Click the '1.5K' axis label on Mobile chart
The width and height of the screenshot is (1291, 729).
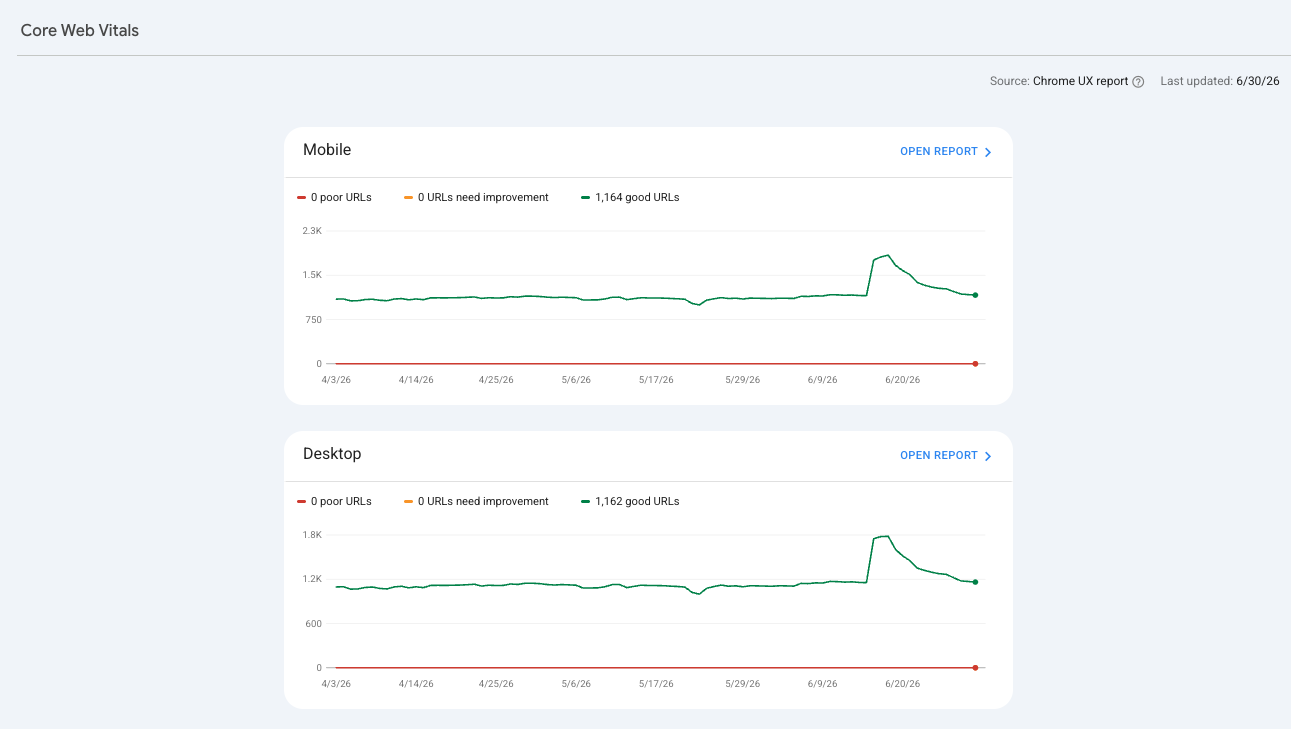coord(312,276)
